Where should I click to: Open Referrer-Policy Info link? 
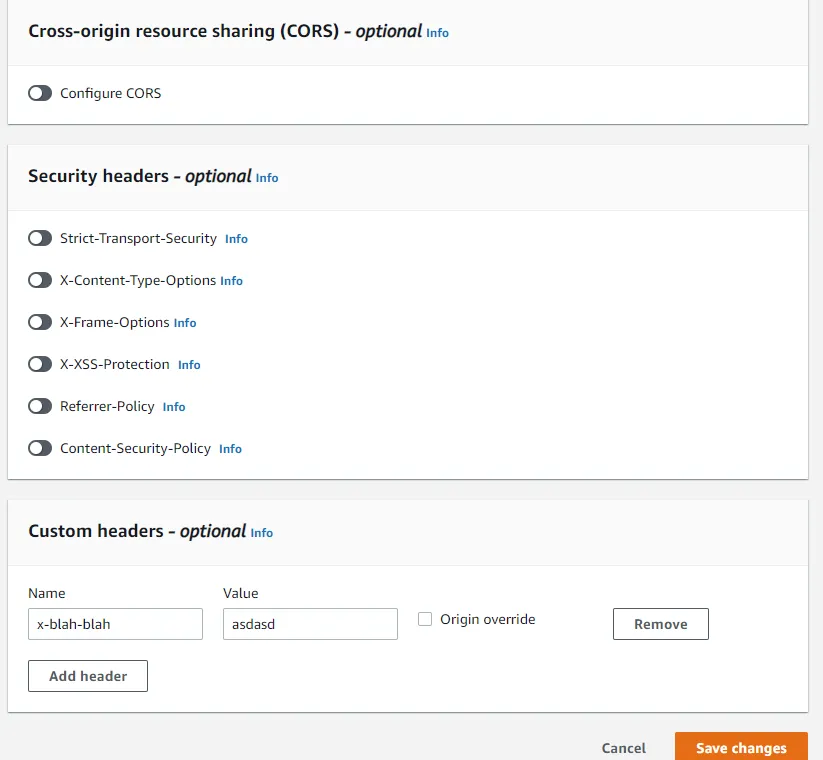pos(174,408)
